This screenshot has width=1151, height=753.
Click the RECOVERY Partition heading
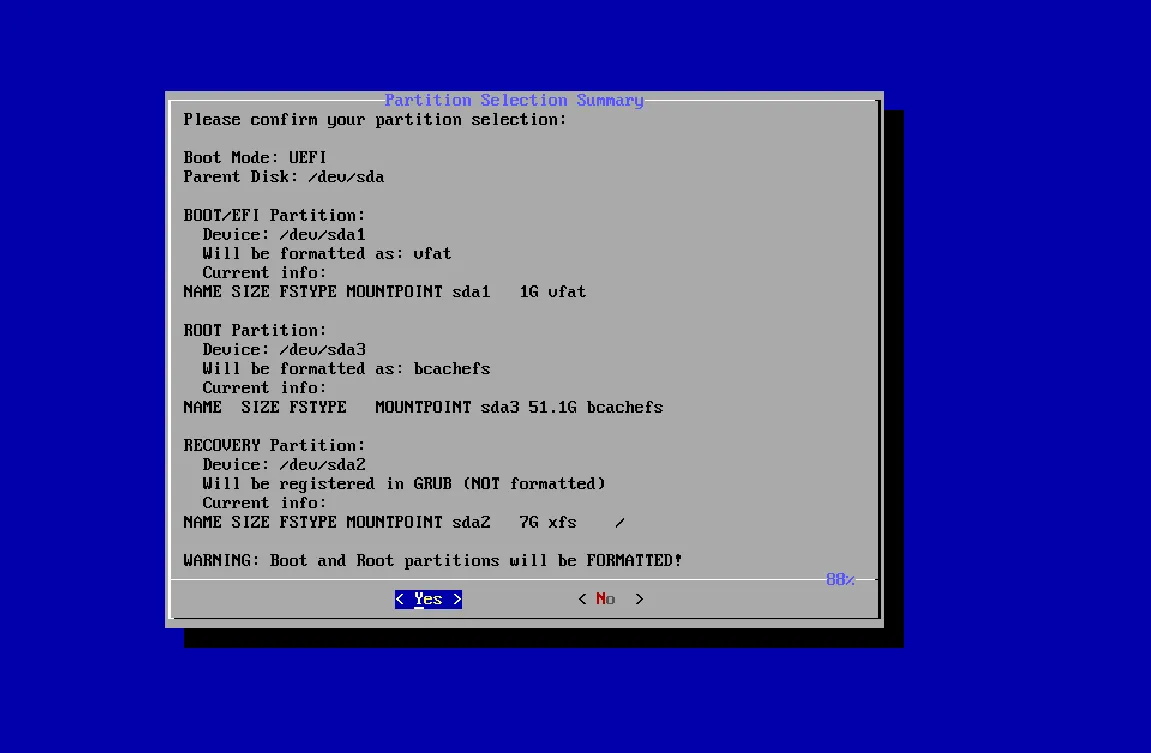(275, 445)
